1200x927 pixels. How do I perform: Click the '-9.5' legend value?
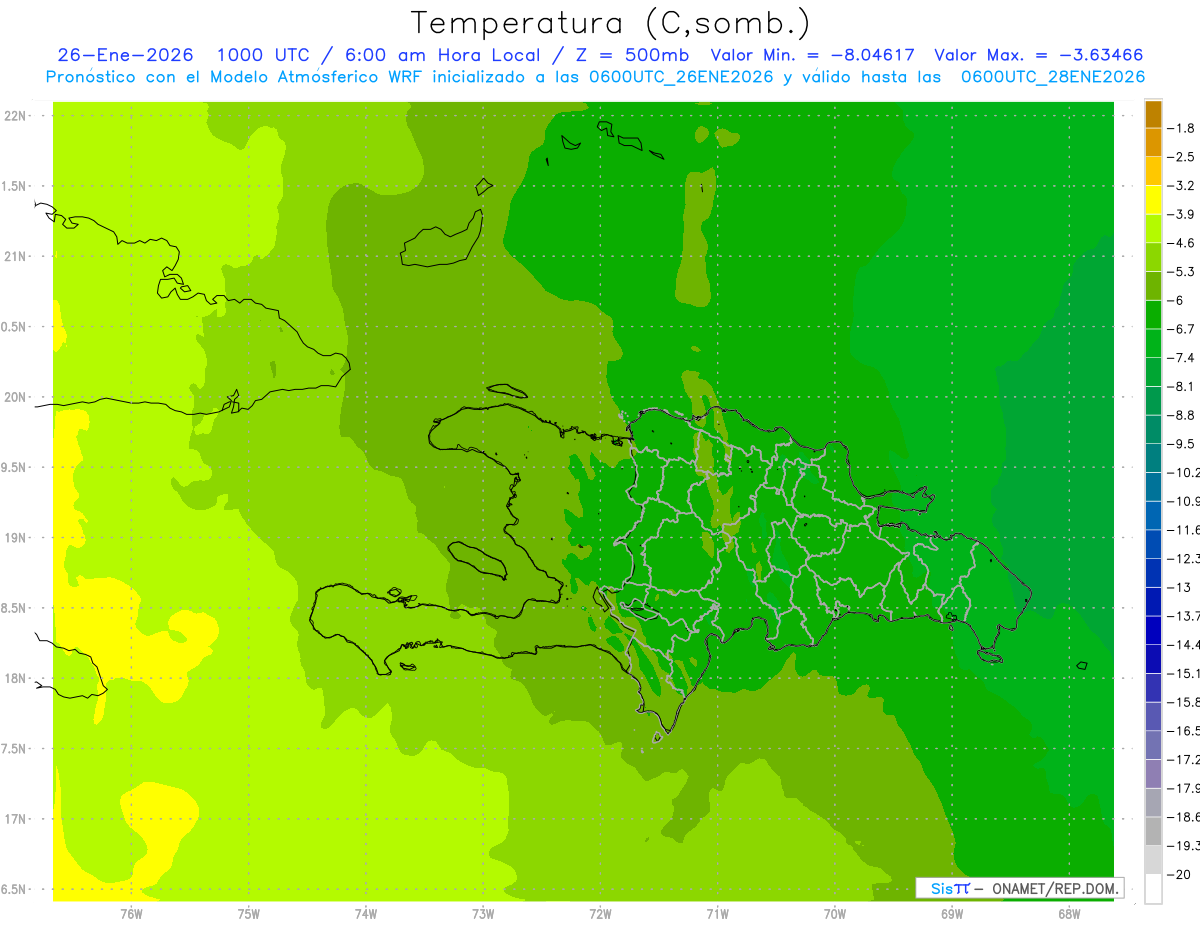[1181, 444]
